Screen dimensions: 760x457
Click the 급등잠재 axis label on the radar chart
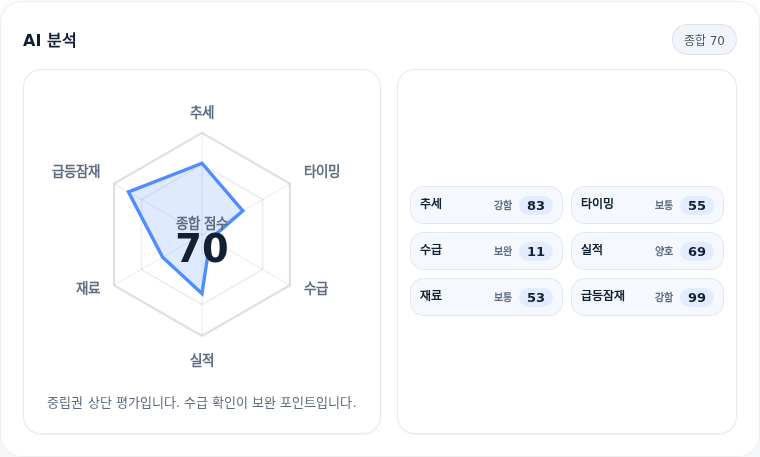click(76, 171)
